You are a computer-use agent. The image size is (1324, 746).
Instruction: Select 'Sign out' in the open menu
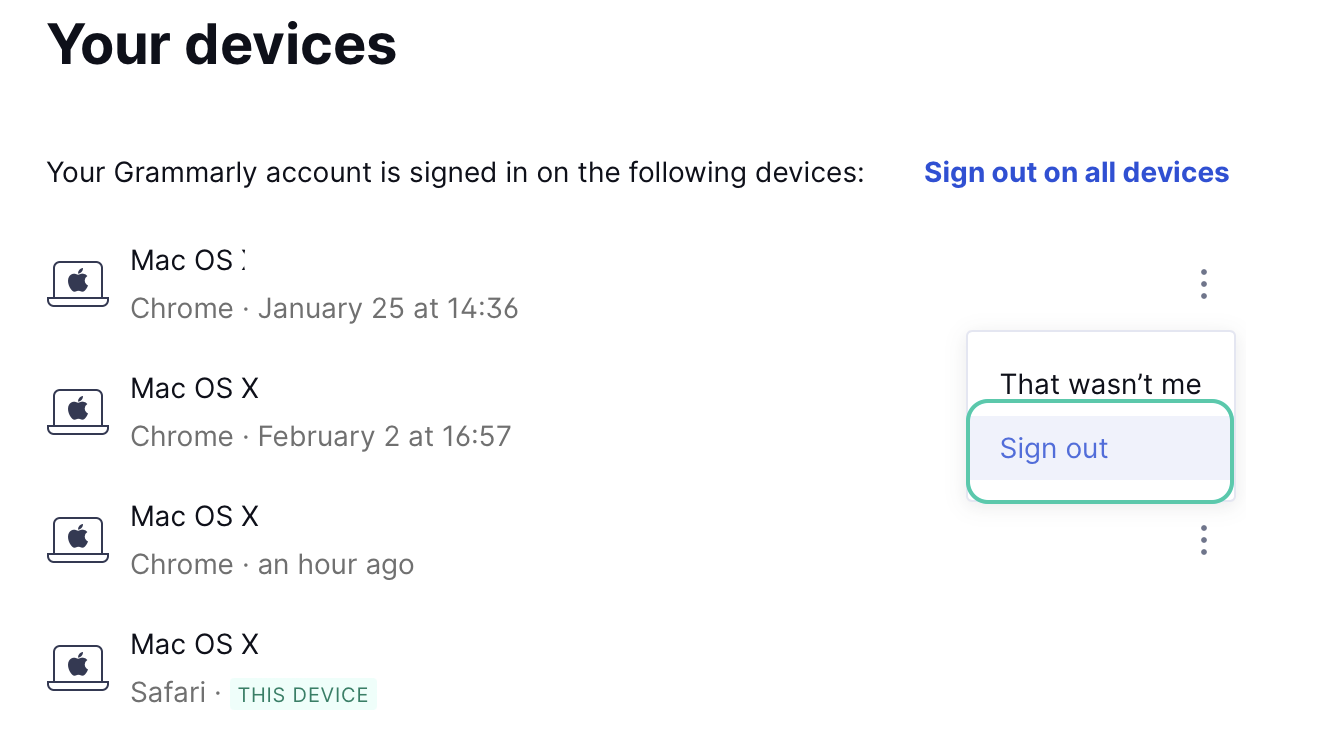pos(1054,448)
